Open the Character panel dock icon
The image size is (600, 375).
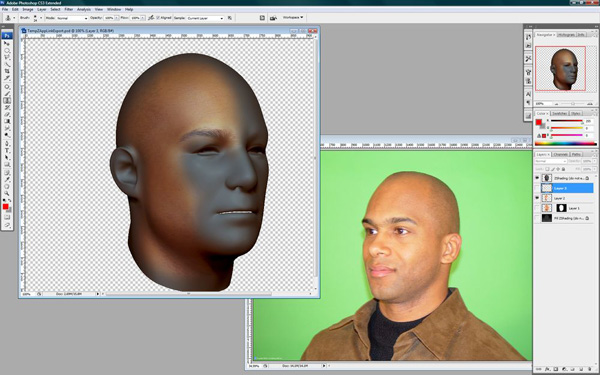(528, 94)
